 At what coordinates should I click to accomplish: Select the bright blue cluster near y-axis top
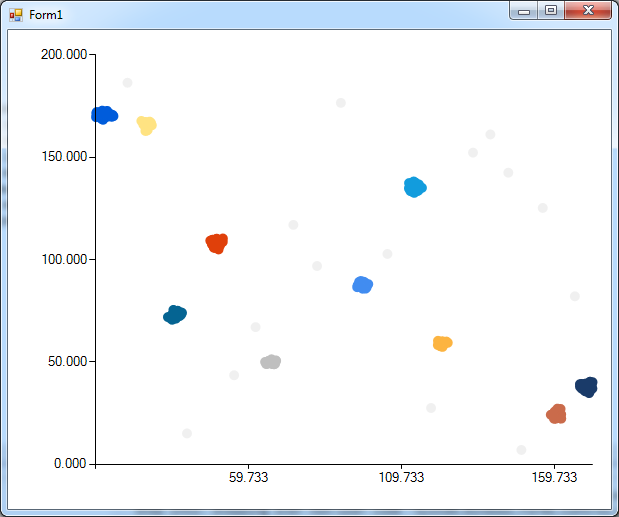click(x=105, y=115)
